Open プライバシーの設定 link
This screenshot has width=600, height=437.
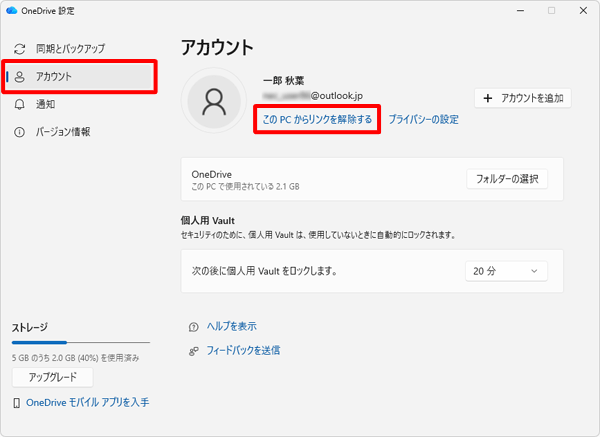pyautogui.click(x=424, y=119)
